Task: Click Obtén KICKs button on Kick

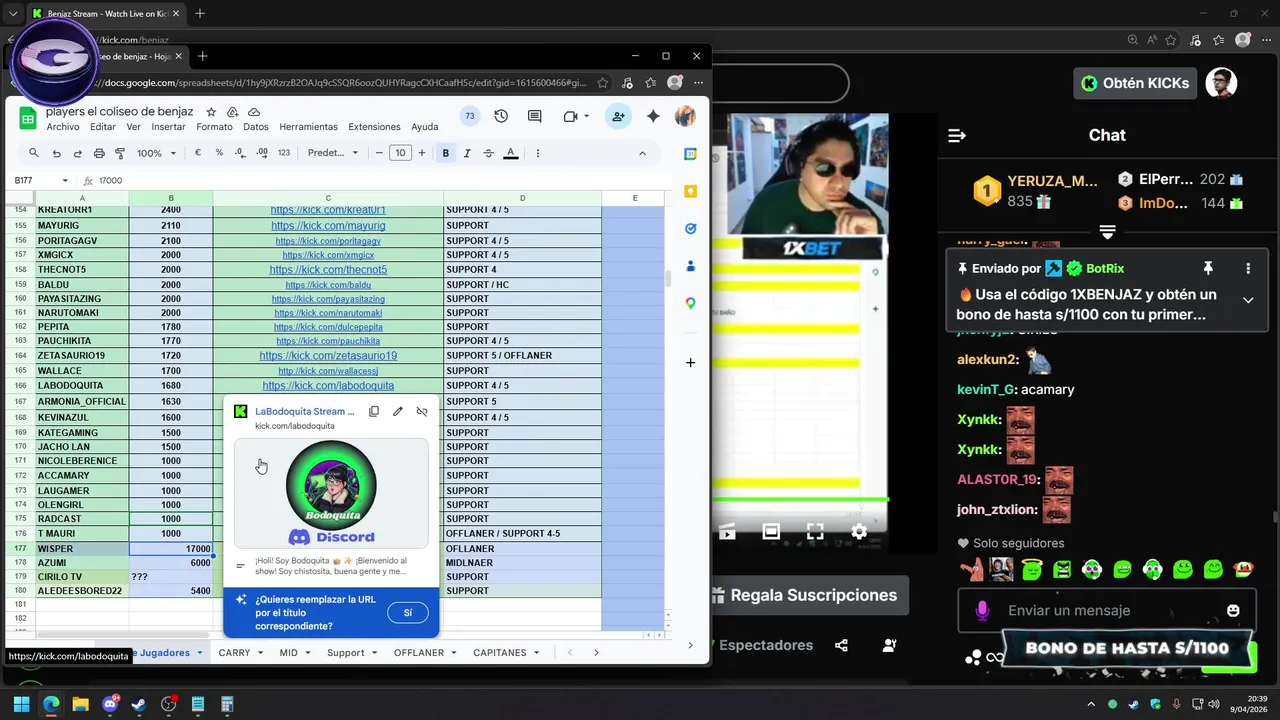Action: [x=1135, y=83]
